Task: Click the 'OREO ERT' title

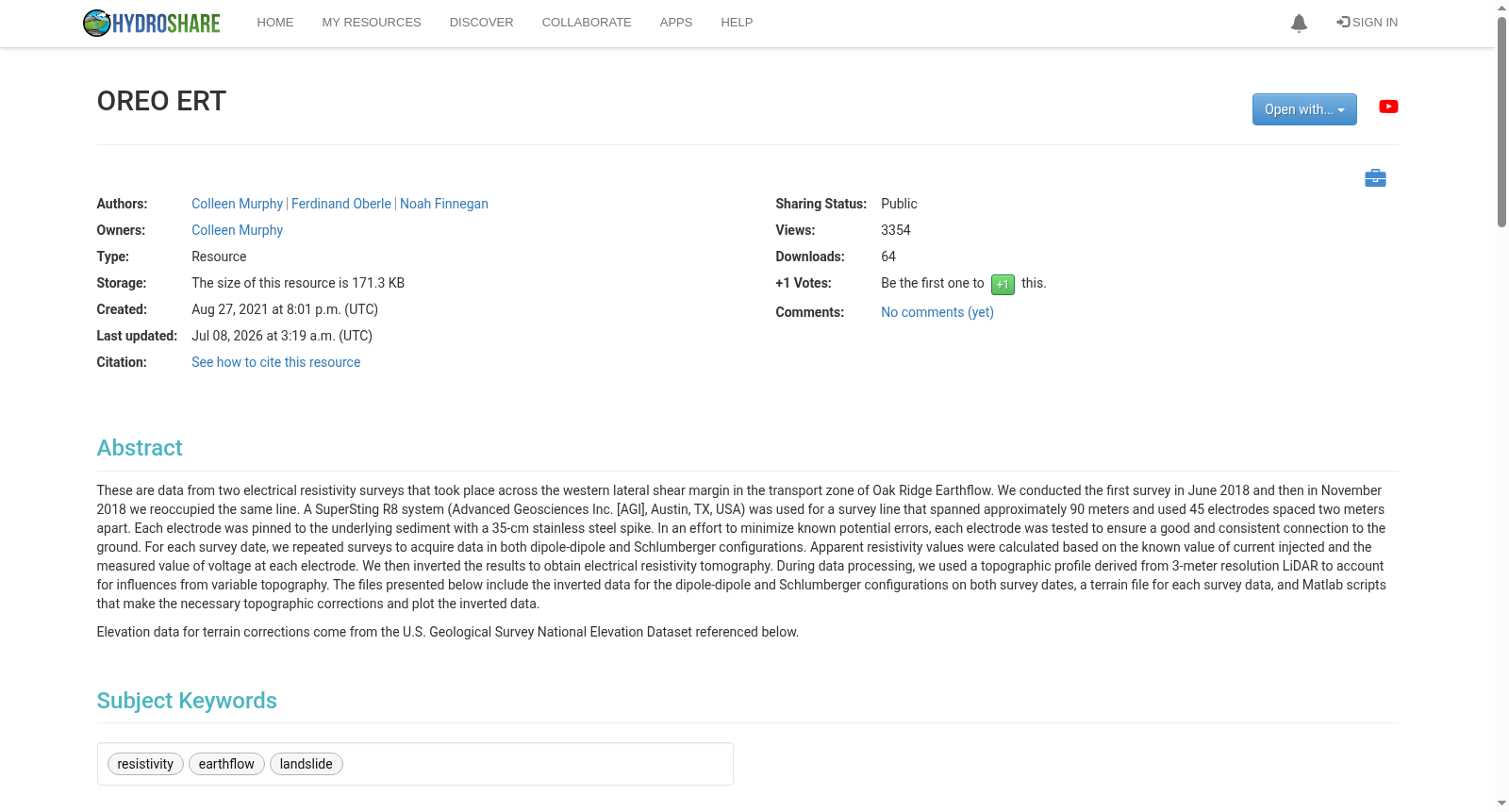Action: pos(161,101)
